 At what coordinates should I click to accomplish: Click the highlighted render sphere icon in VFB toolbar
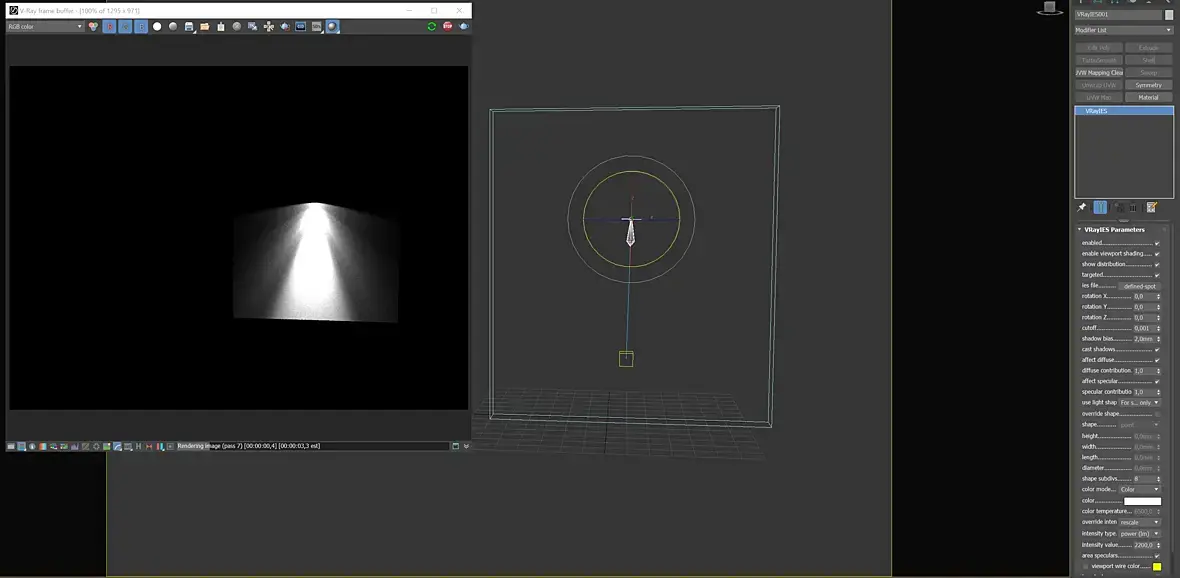333,26
